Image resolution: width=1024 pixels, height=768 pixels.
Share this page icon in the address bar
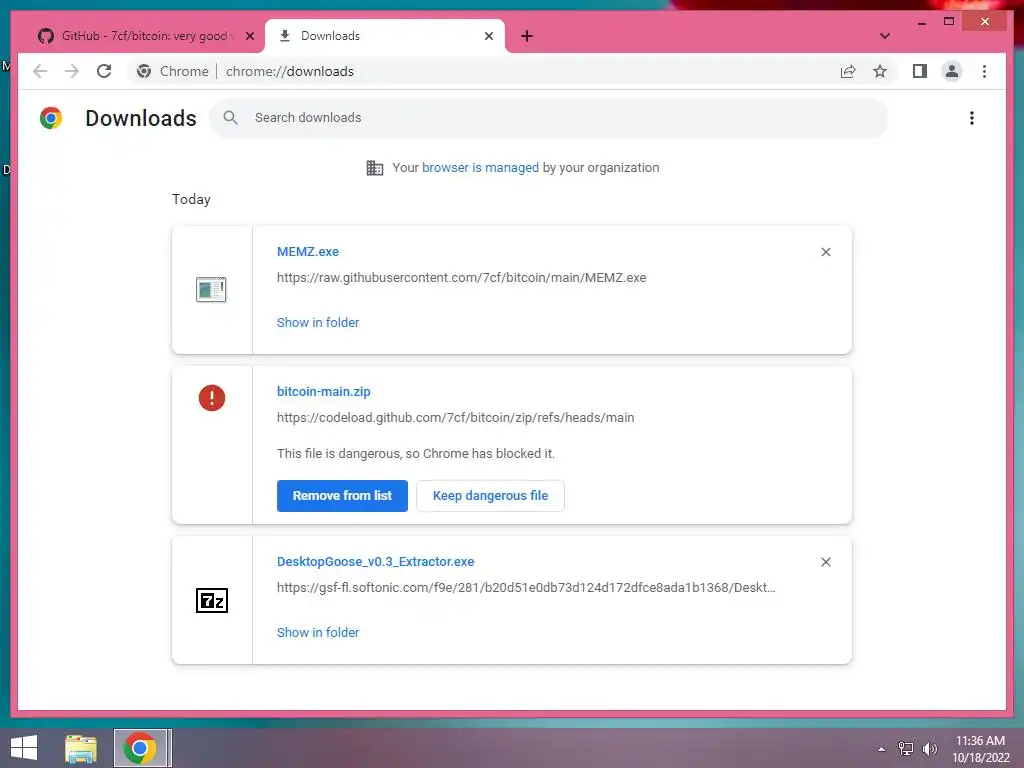(x=848, y=71)
